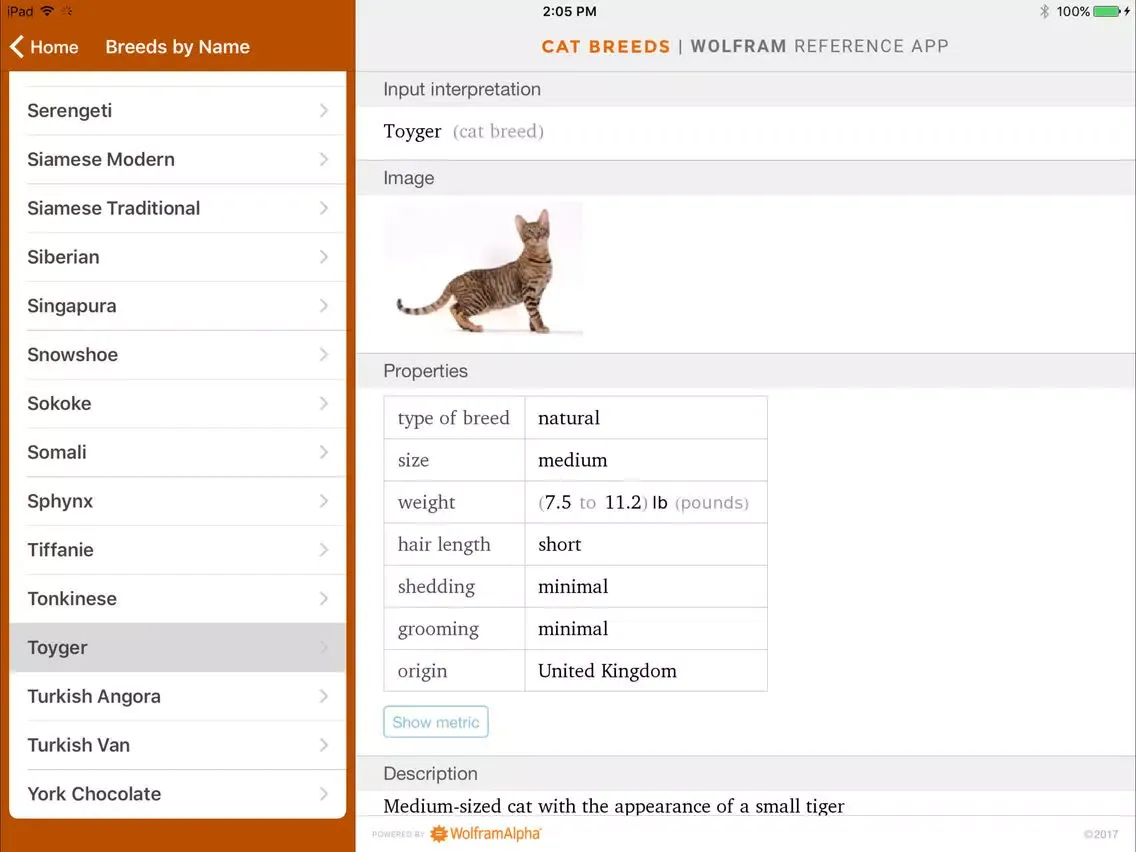
Task: Click the Bluetooth status icon
Action: [1044, 11]
